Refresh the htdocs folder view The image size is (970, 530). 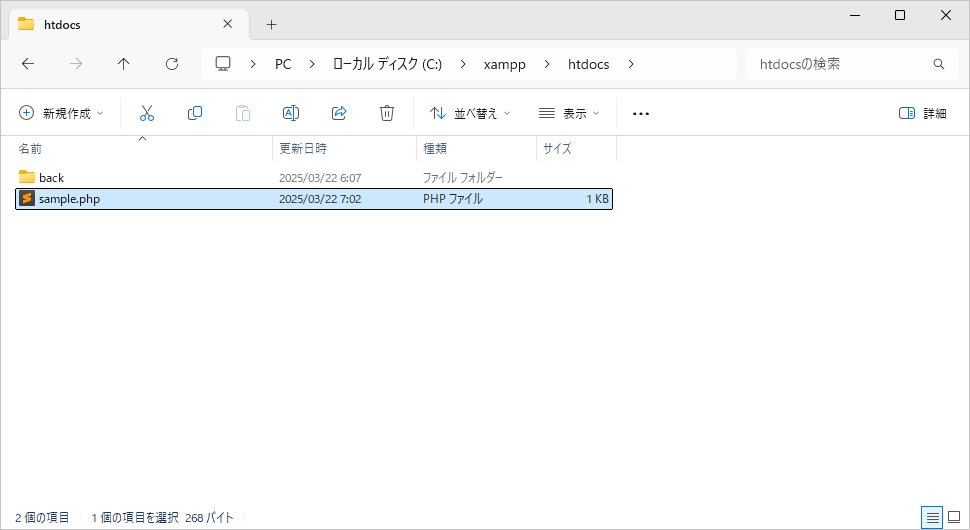(172, 64)
